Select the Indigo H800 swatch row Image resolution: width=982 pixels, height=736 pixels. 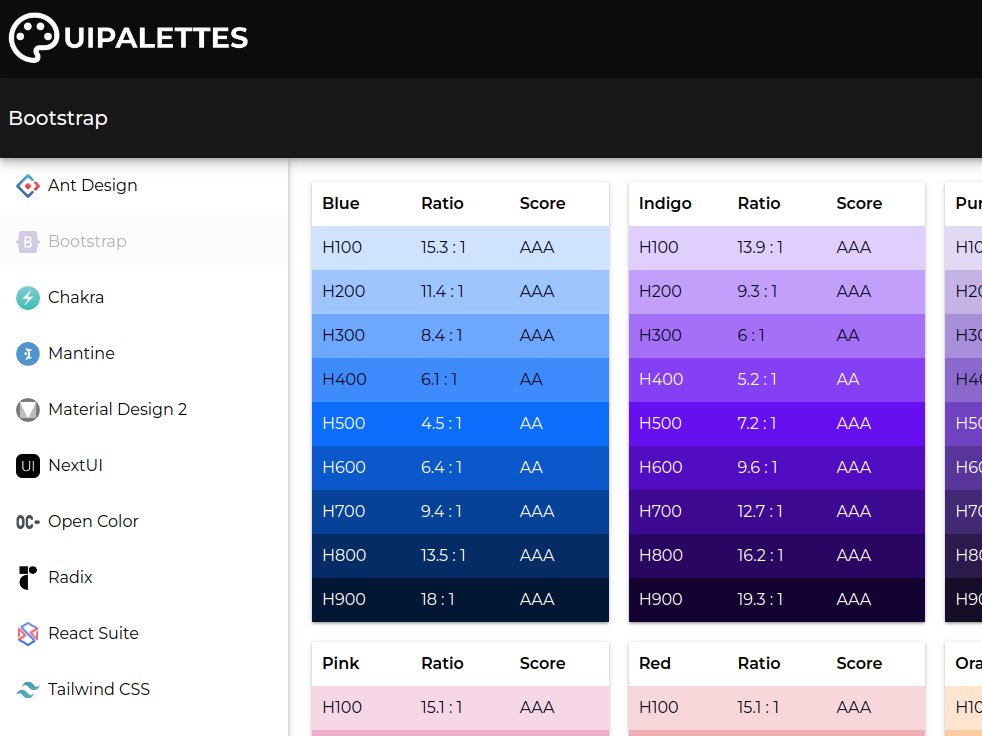coord(777,556)
